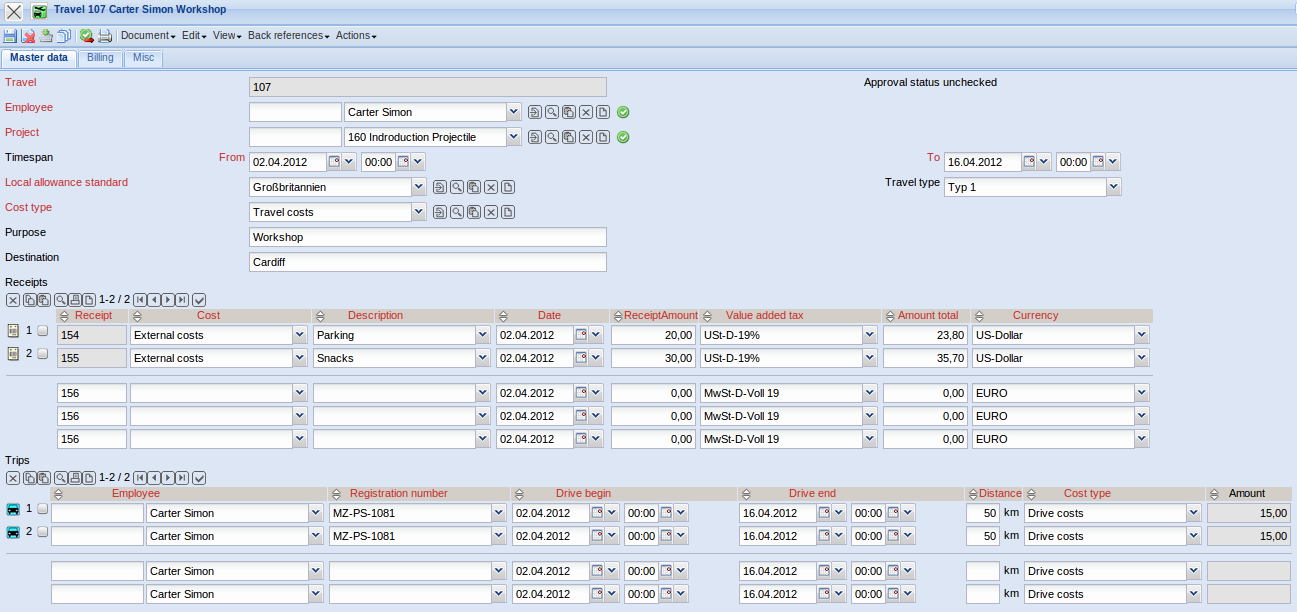Expand the Travel type dropdown

(1113, 187)
